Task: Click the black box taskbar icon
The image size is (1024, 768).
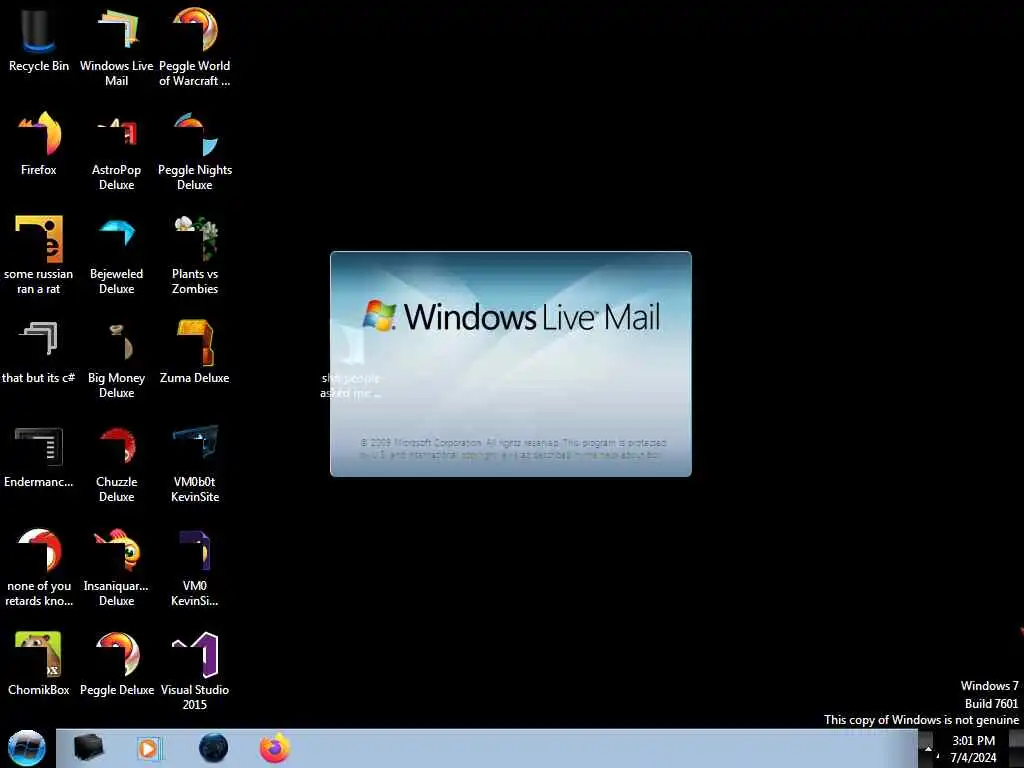Action: (88, 748)
